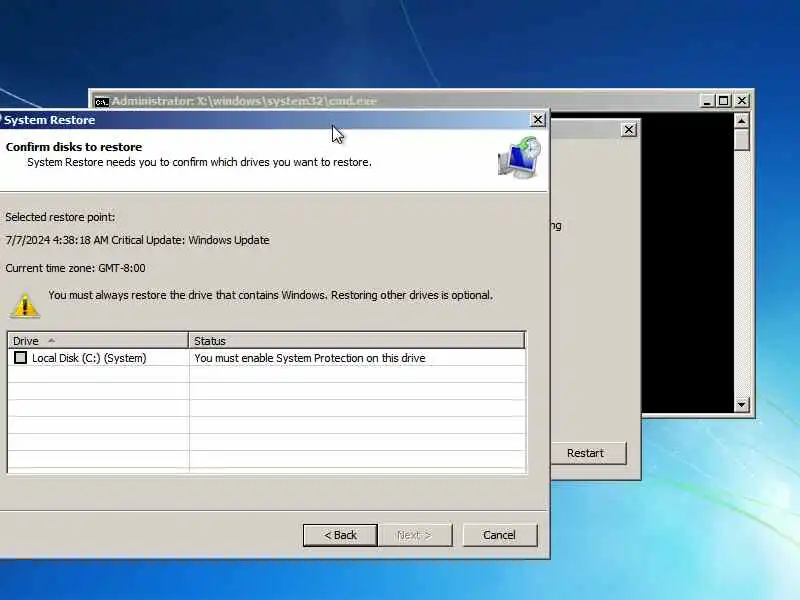This screenshot has height=600, width=800.
Task: Maximize the cmd.exe window
Action: [723, 101]
